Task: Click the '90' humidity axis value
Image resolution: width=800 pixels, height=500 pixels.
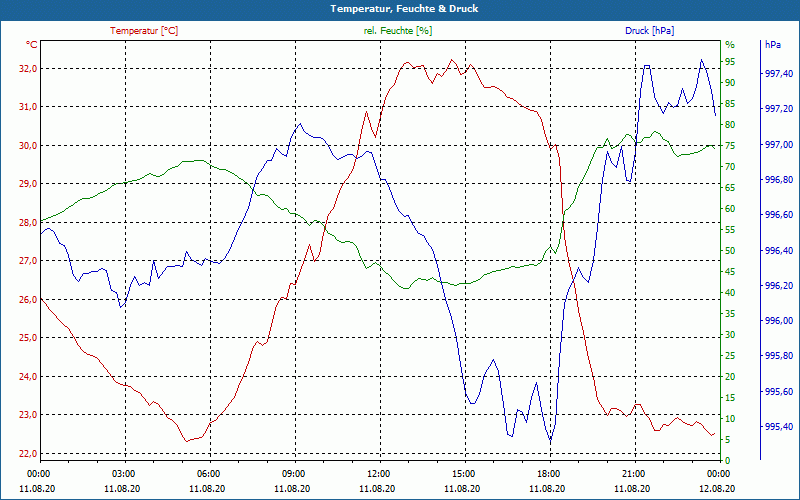Action: click(730, 83)
